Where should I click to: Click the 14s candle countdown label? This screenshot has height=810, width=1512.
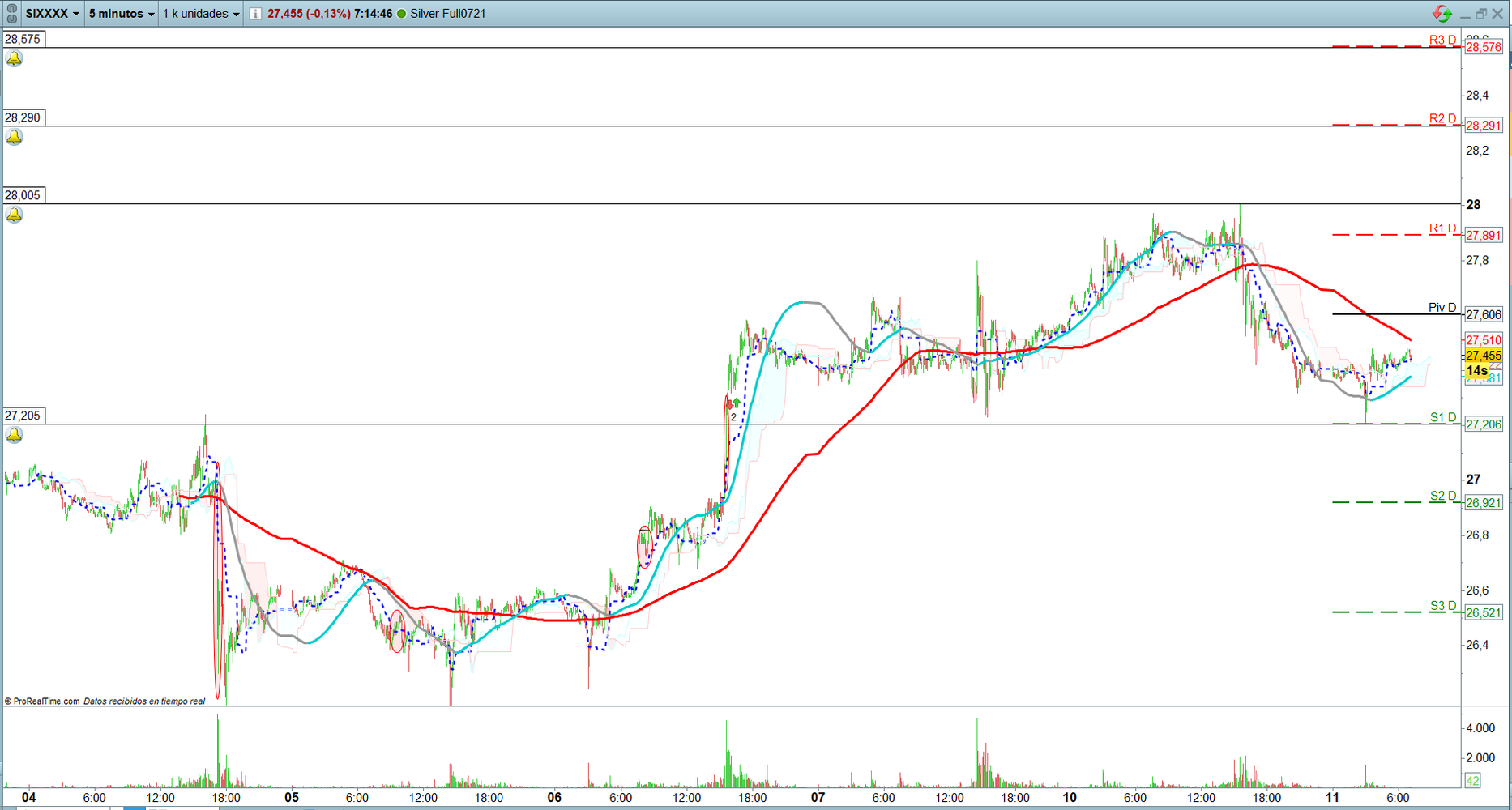(1477, 370)
